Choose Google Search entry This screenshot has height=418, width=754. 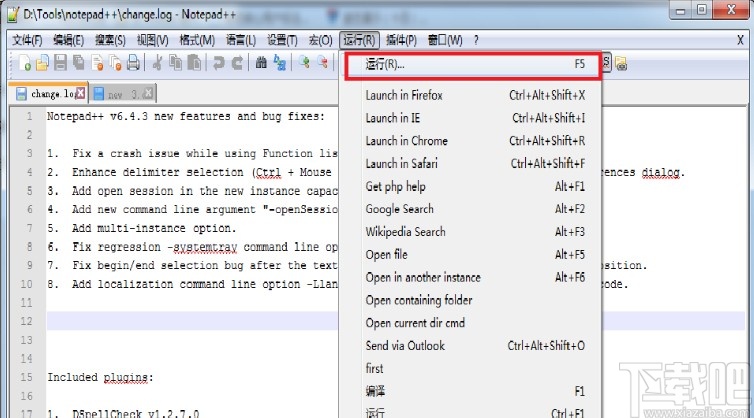470,209
